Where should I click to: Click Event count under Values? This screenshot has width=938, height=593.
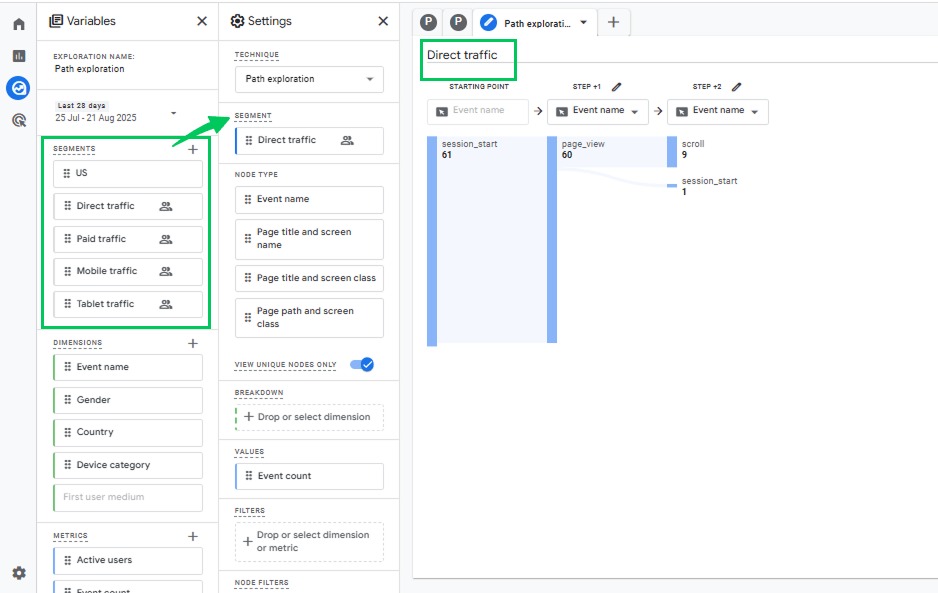click(x=309, y=476)
